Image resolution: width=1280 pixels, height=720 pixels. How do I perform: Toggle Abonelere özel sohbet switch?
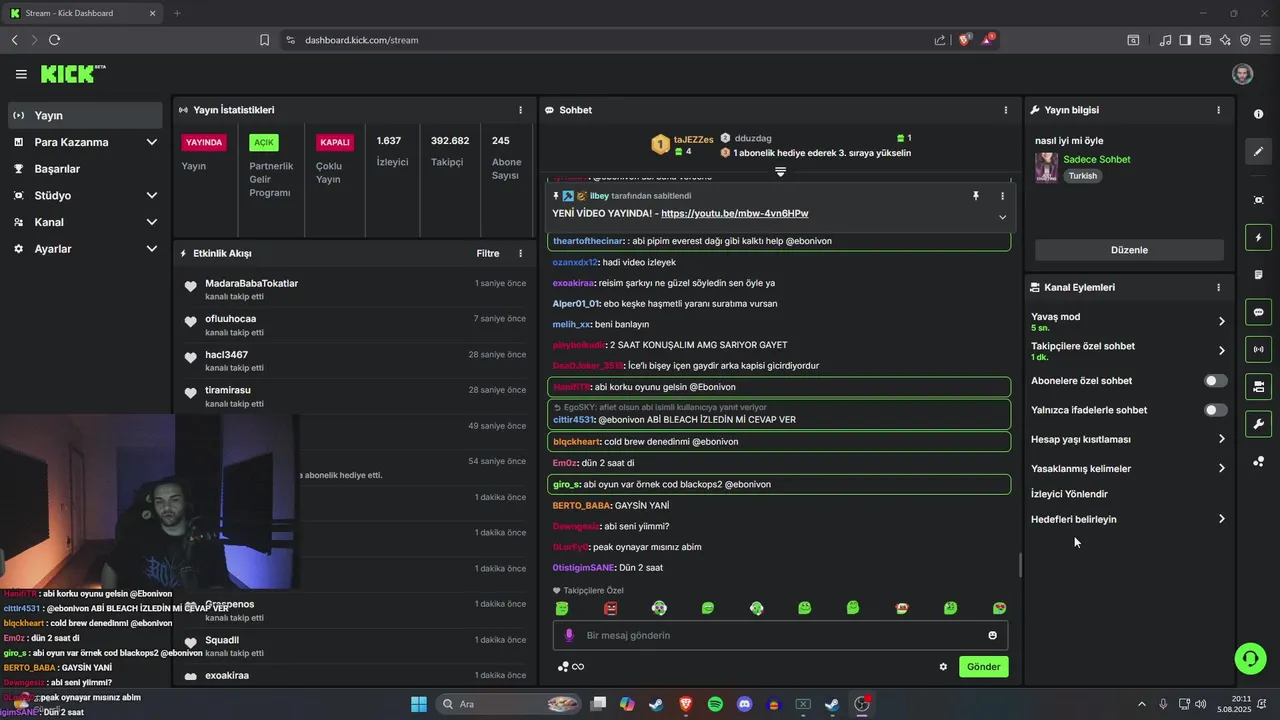(x=1215, y=381)
